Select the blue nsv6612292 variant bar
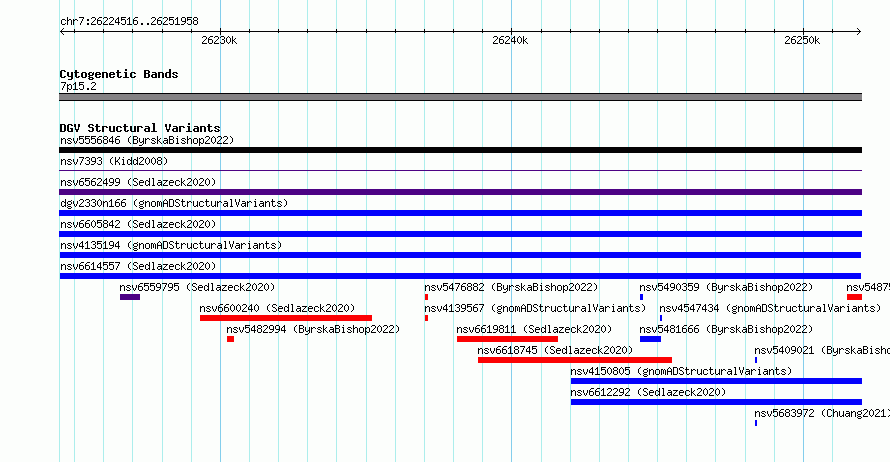The height and width of the screenshot is (462, 890). pyautogui.click(x=716, y=402)
